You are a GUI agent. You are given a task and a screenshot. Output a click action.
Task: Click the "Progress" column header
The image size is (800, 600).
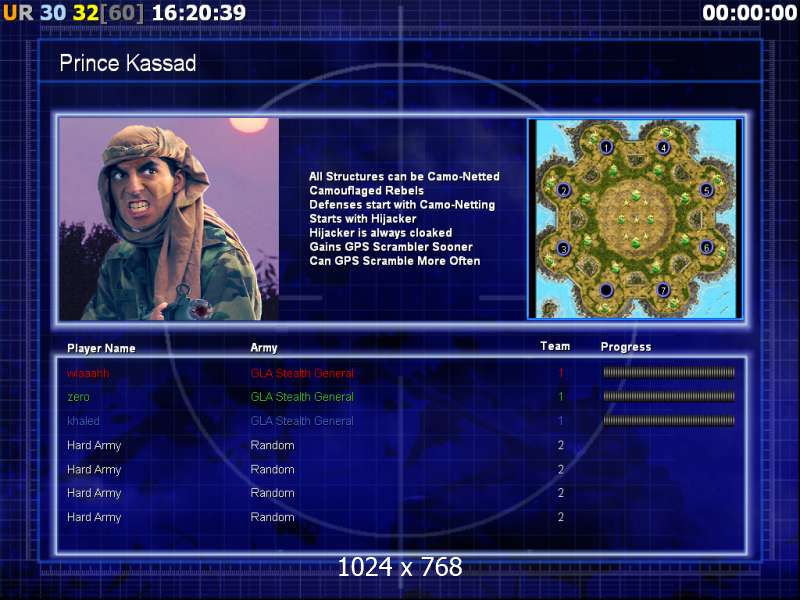(x=626, y=347)
